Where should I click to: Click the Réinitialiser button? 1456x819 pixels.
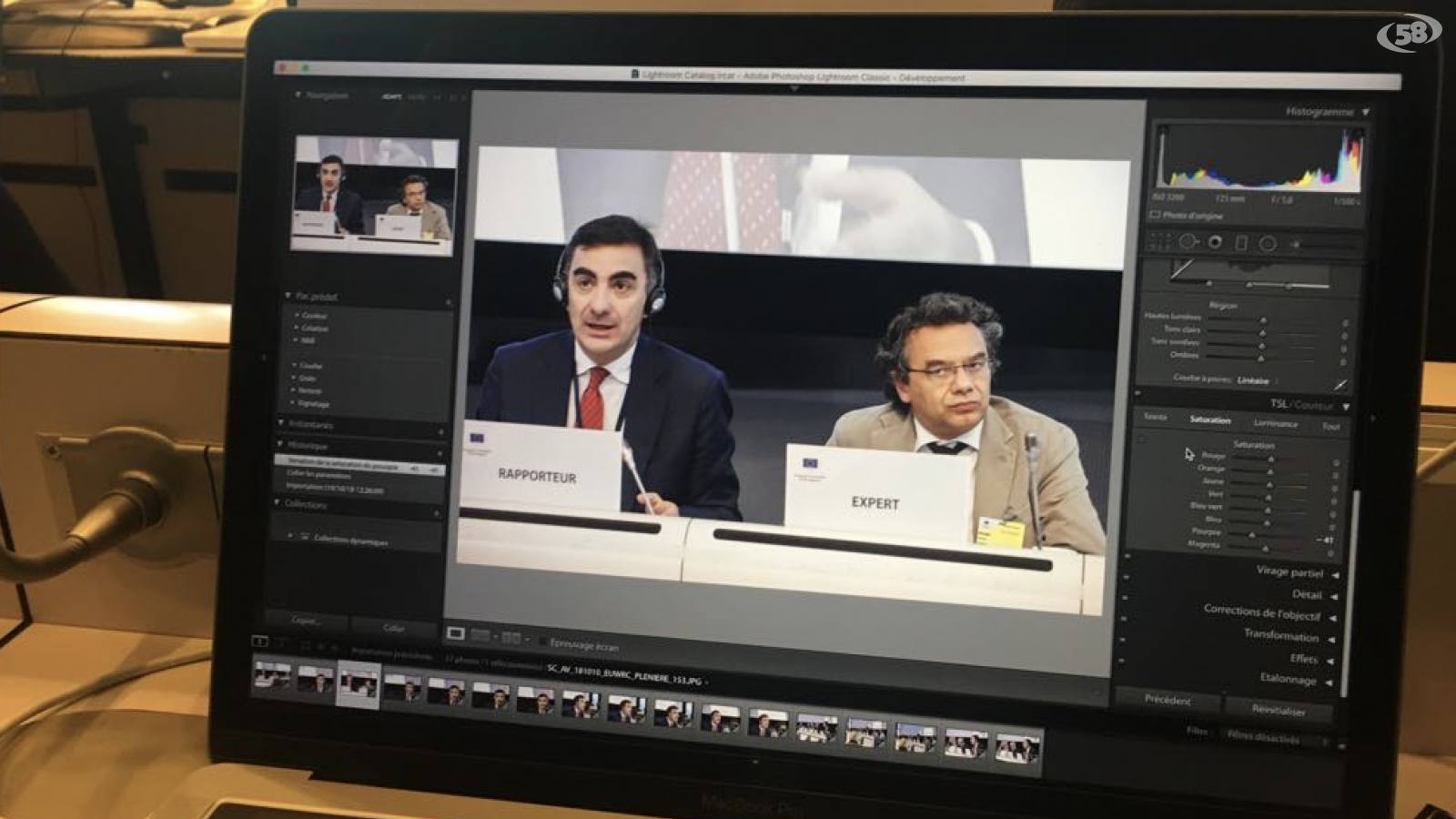click(x=1279, y=709)
